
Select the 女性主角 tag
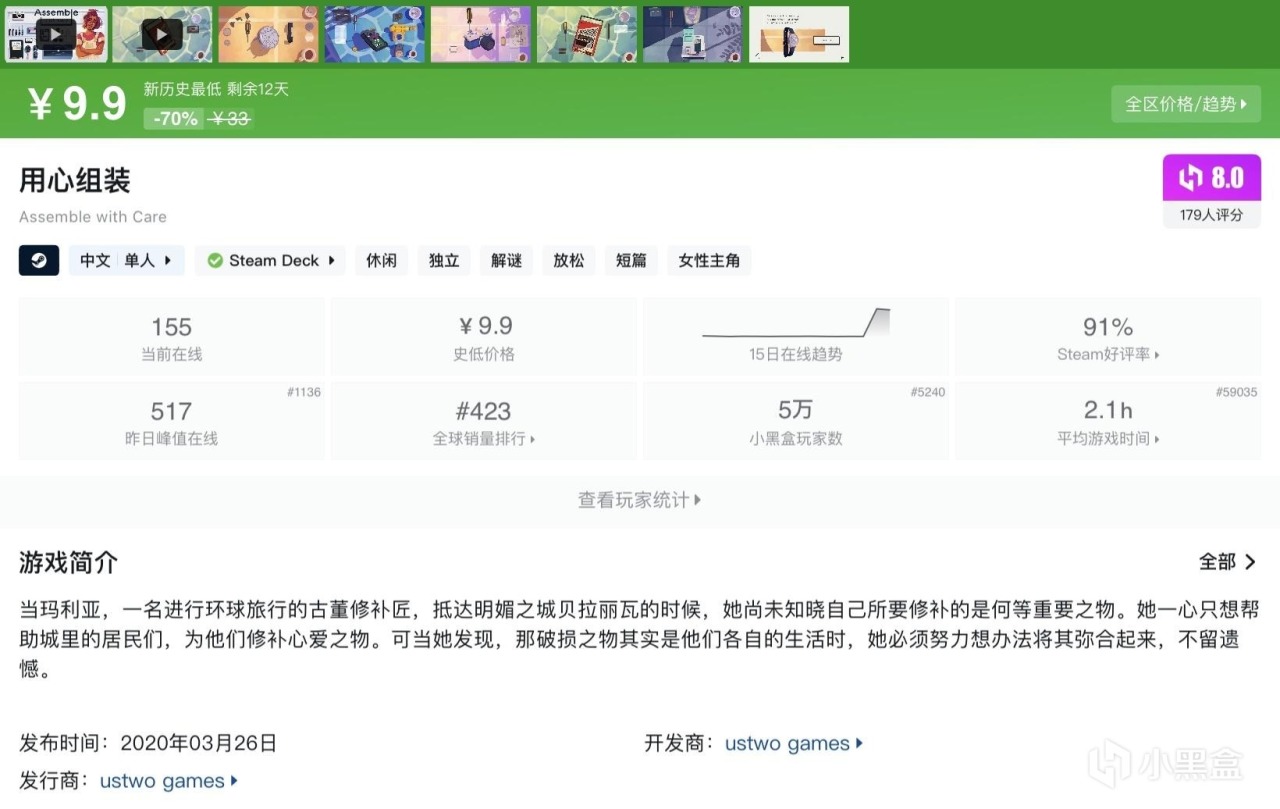(x=709, y=260)
